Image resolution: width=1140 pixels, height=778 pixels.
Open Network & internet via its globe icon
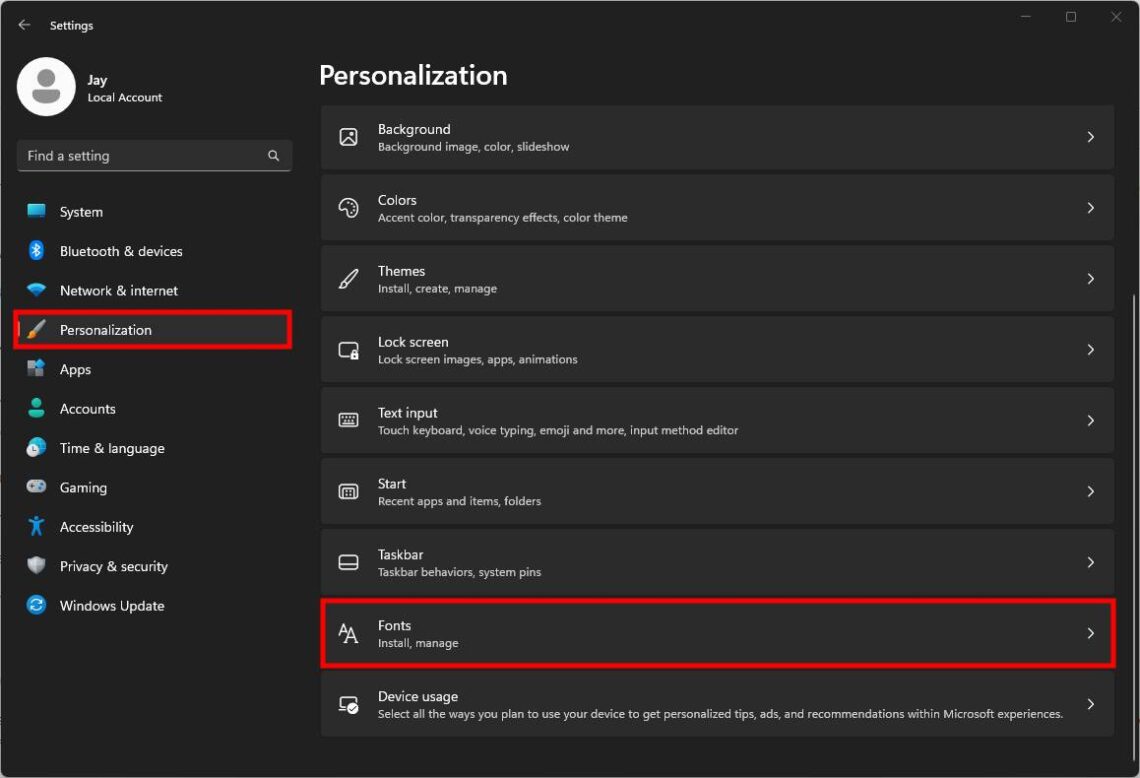[36, 290]
